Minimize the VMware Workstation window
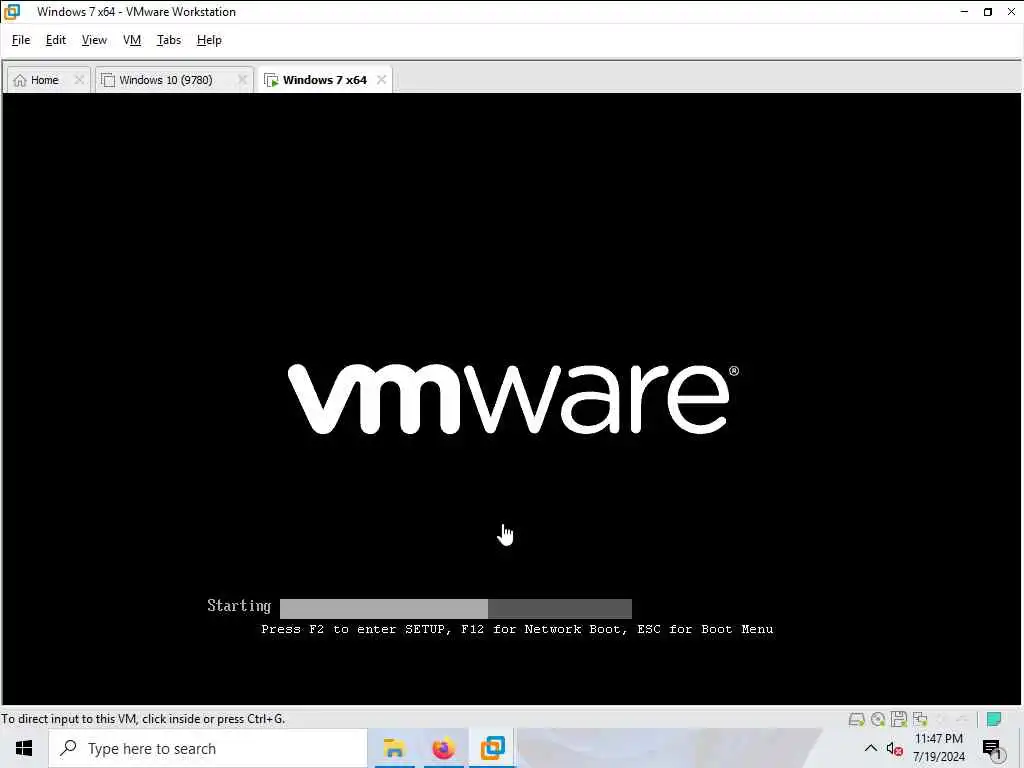The height and width of the screenshot is (768, 1024). [964, 12]
